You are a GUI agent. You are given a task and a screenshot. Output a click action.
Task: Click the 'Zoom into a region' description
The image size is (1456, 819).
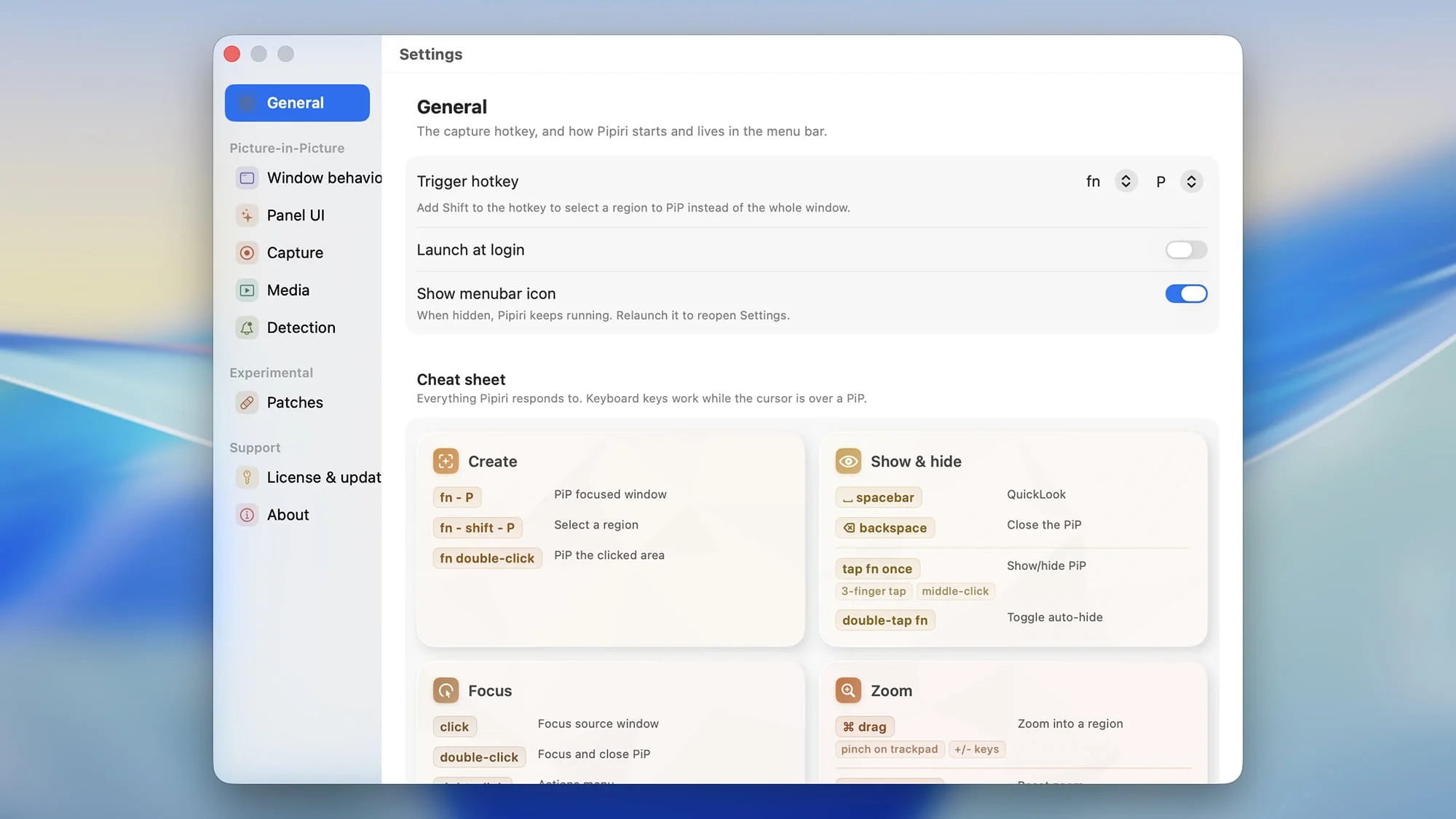tap(1070, 724)
